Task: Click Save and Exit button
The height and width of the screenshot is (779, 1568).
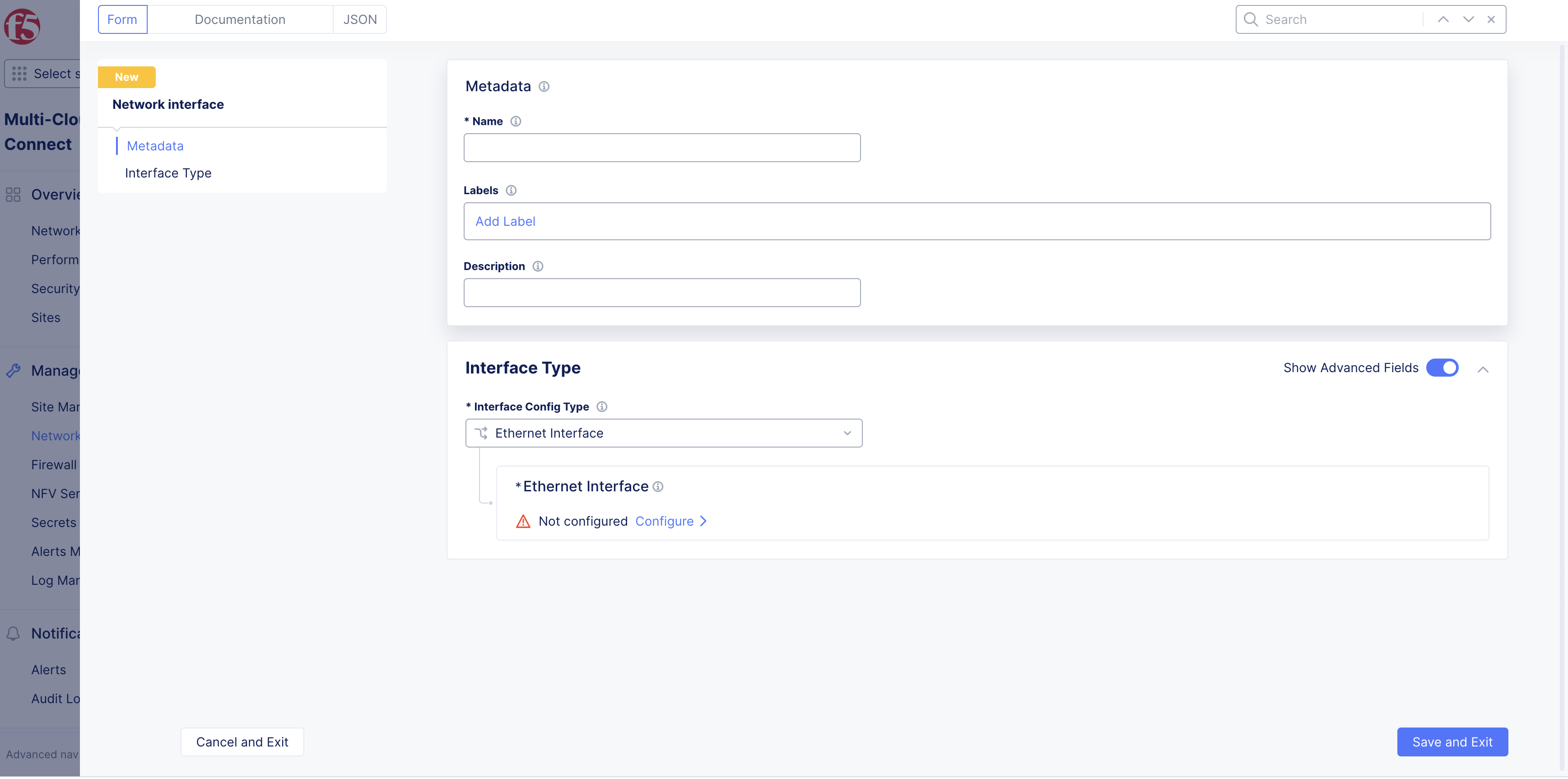Action: point(1452,742)
